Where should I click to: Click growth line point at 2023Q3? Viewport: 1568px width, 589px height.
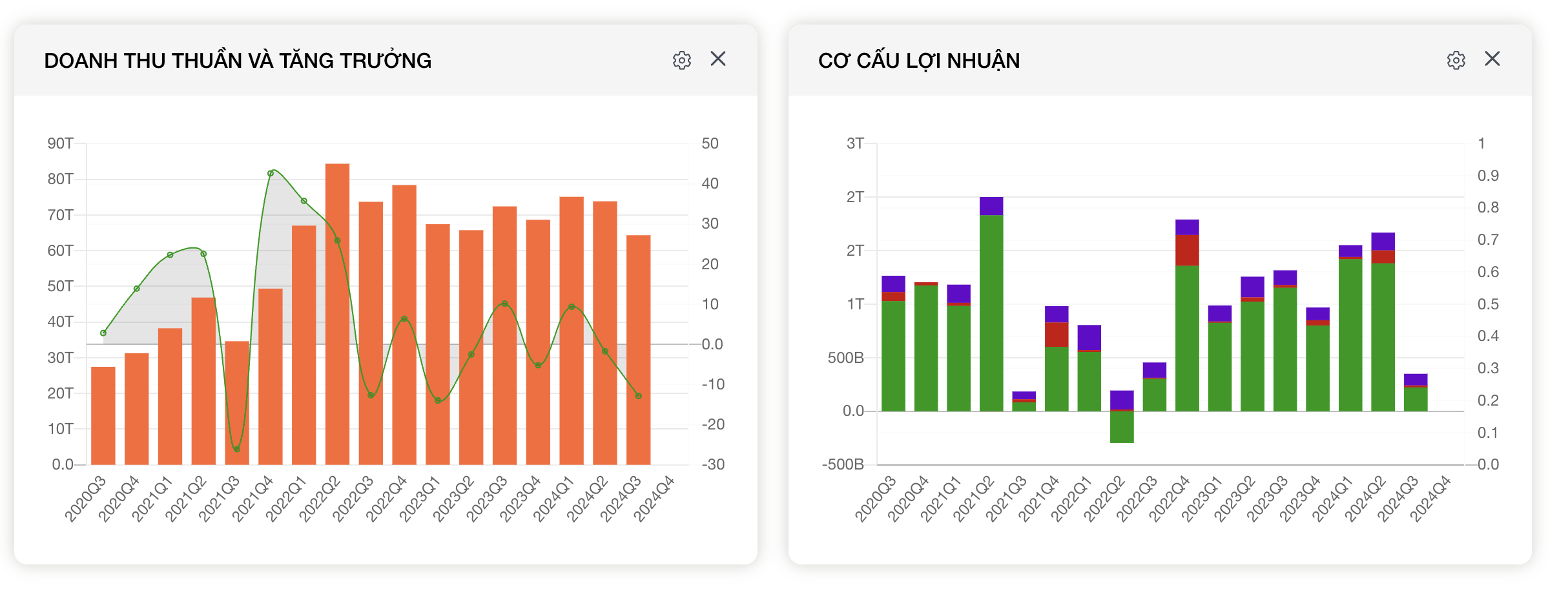click(504, 304)
